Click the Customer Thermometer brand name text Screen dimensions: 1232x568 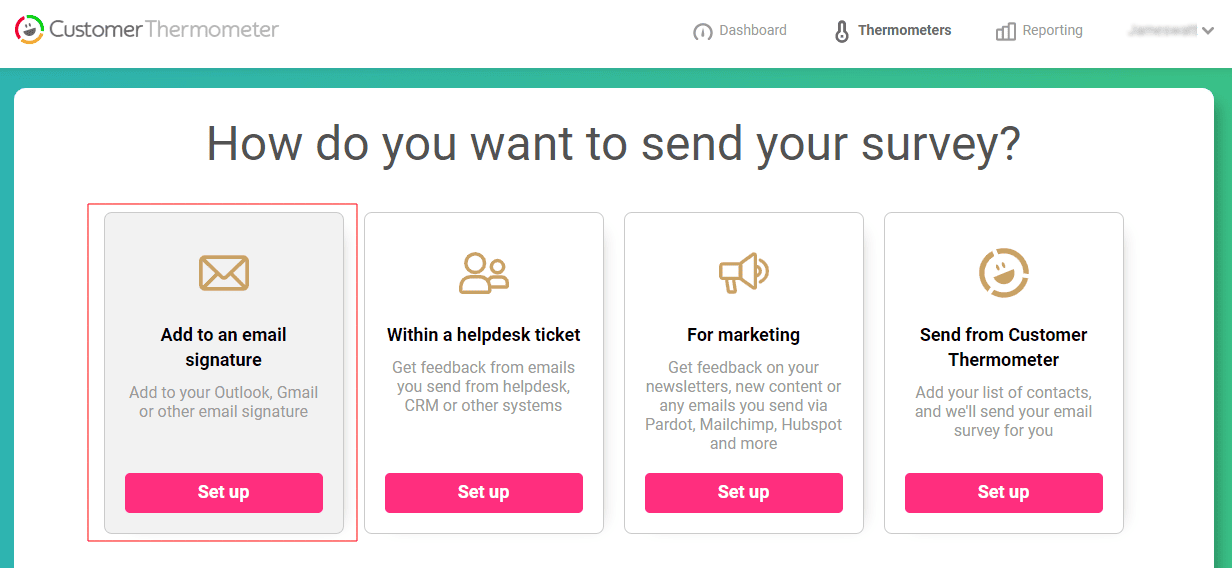[164, 30]
